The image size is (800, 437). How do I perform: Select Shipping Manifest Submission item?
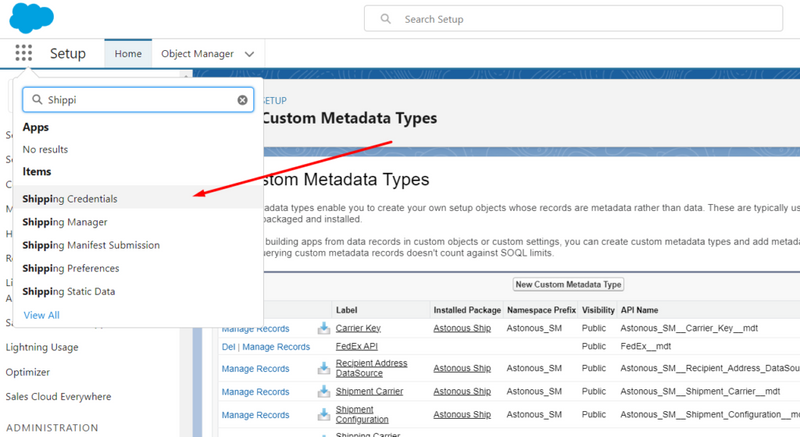(138, 245)
